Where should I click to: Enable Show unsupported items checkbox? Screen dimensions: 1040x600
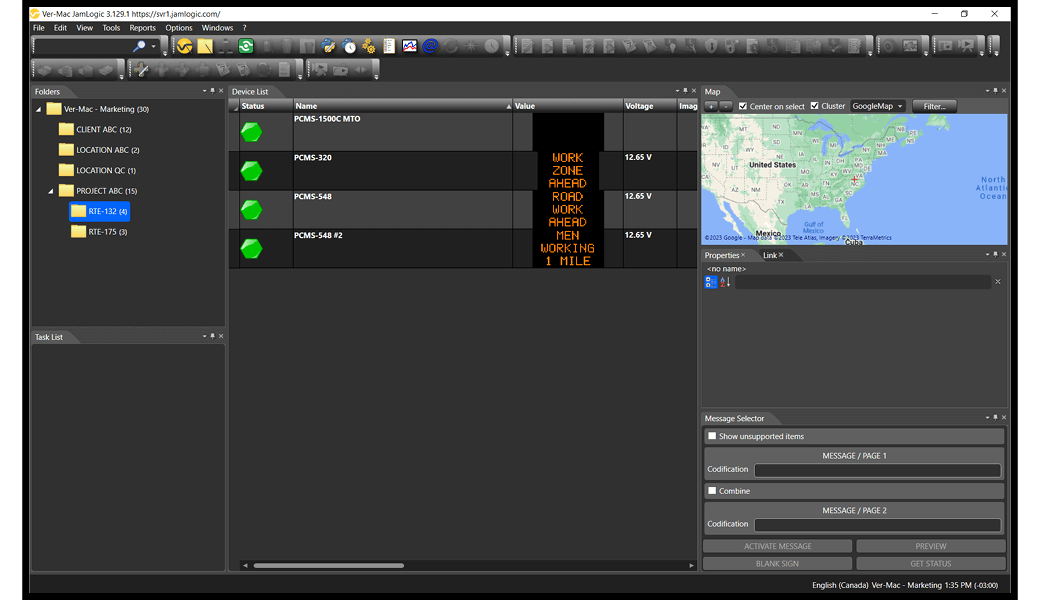tap(712, 436)
